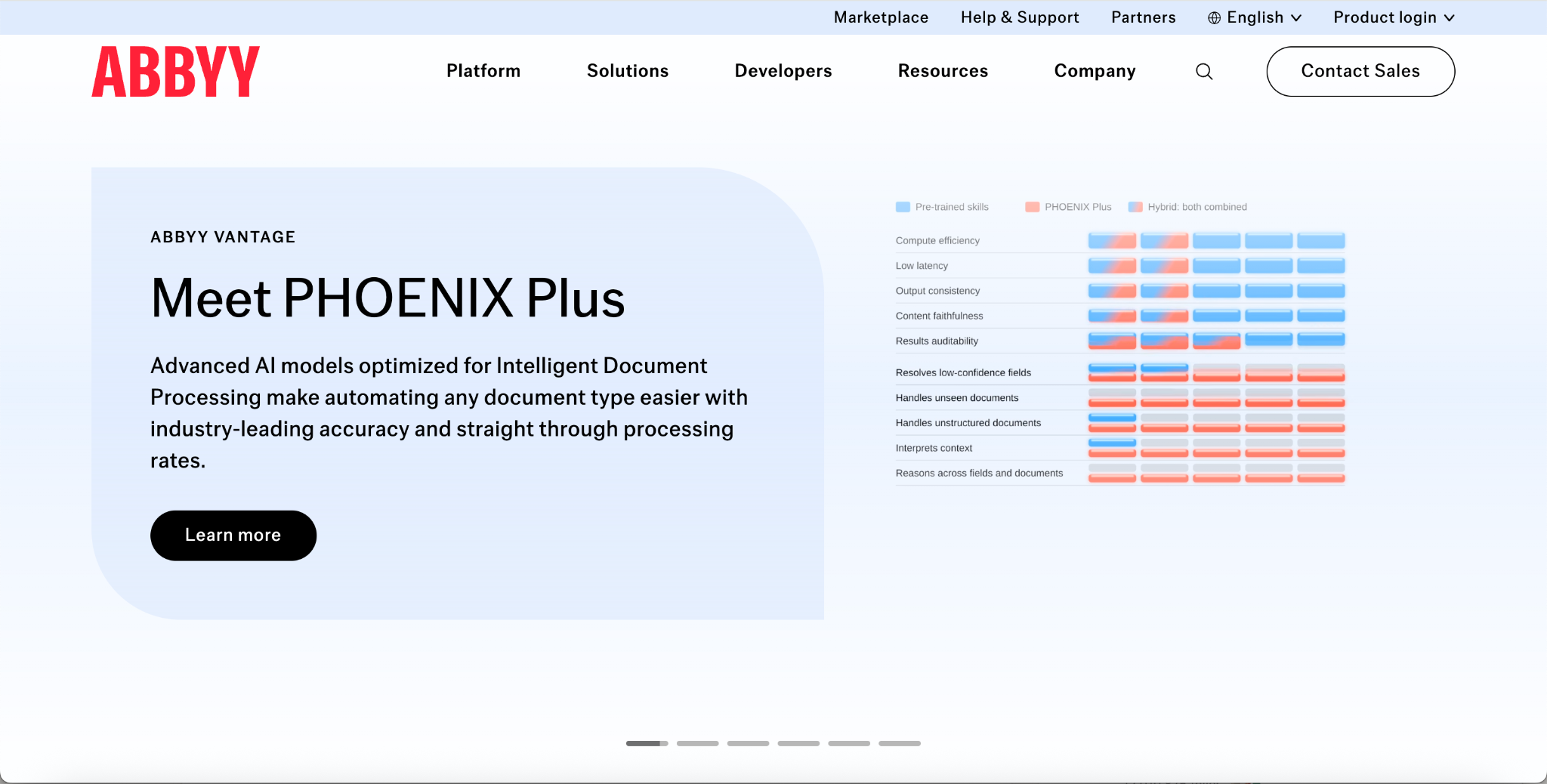Click the 'Handles unseen documents' row label
Image resolution: width=1547 pixels, height=784 pixels.
tap(957, 398)
